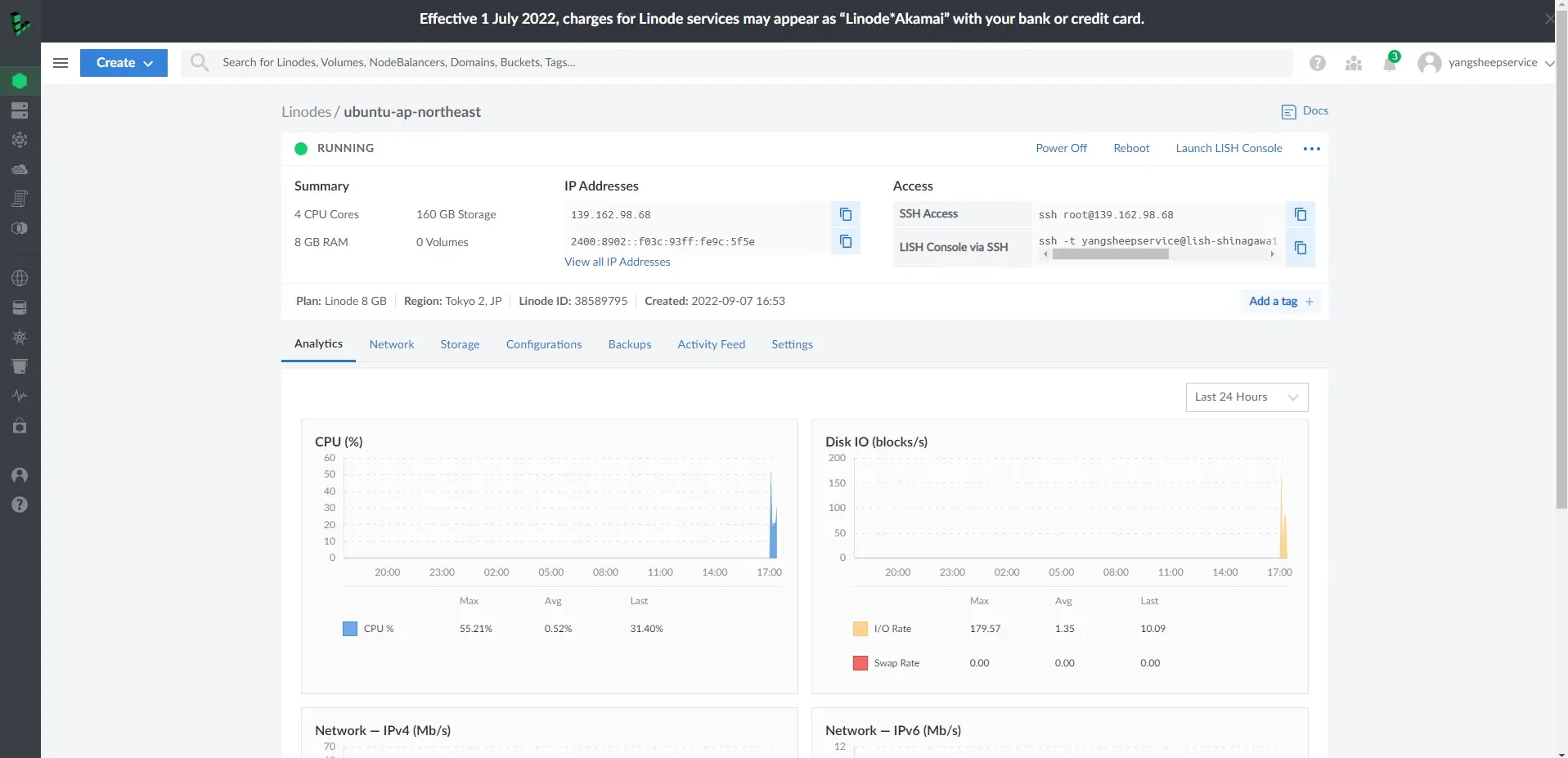Switch to the Storage tab
The width and height of the screenshot is (1568, 758).
pyautogui.click(x=460, y=345)
